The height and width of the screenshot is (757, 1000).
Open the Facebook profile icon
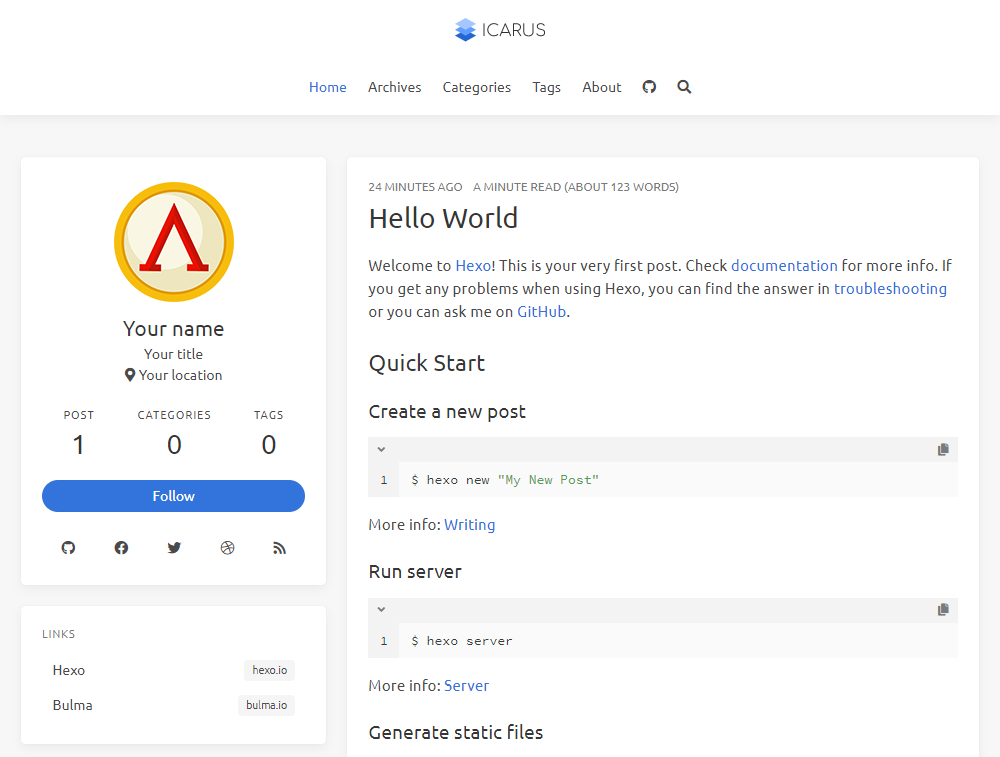click(121, 548)
